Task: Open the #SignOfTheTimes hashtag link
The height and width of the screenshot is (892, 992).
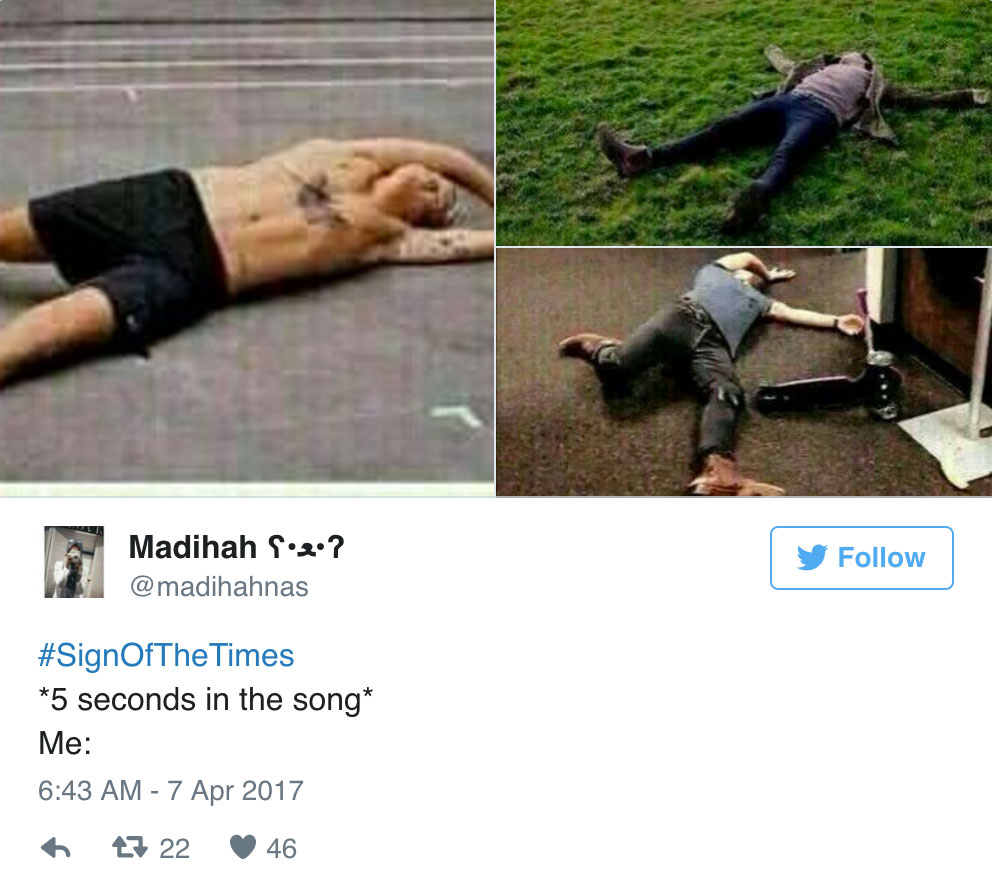Action: 166,655
